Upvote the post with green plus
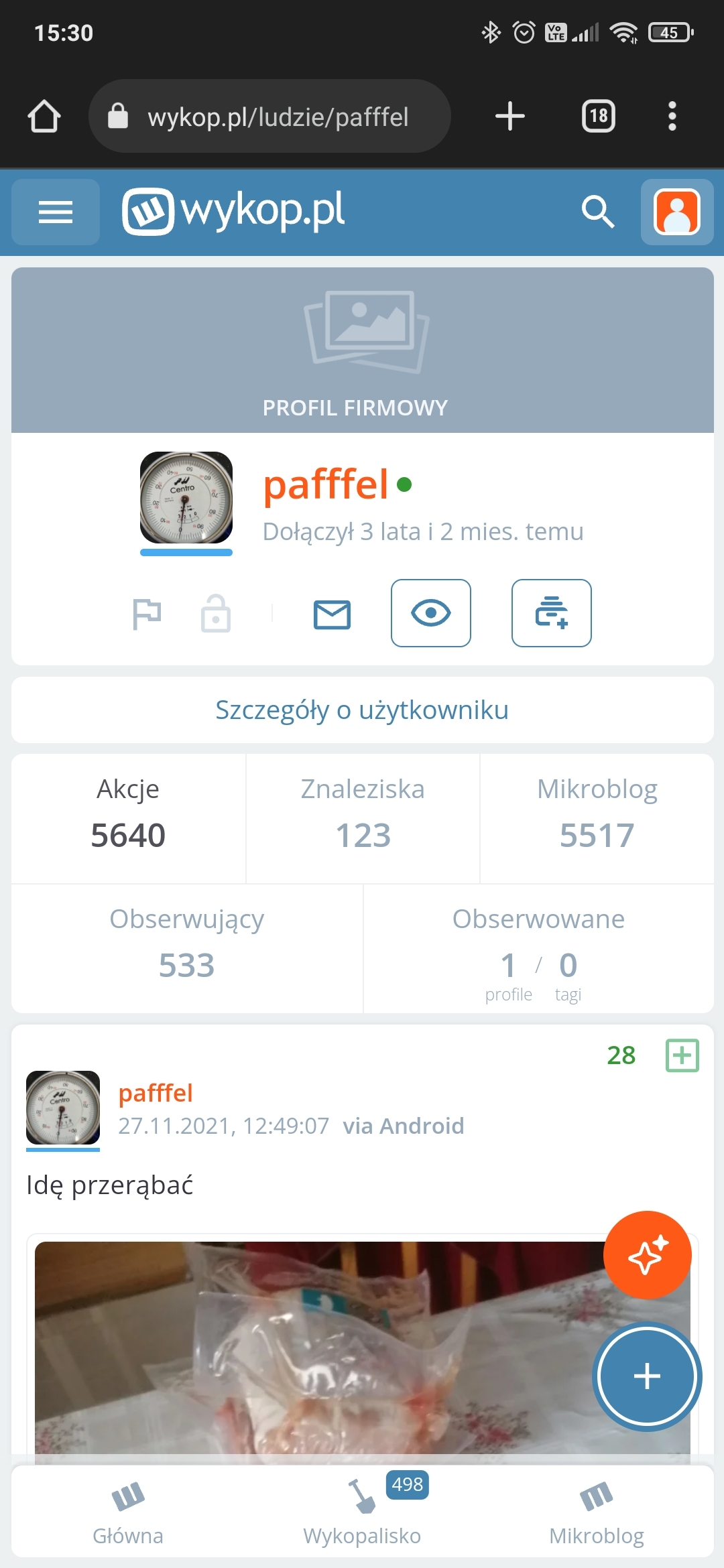This screenshot has height=1568, width=724. 682,1055
